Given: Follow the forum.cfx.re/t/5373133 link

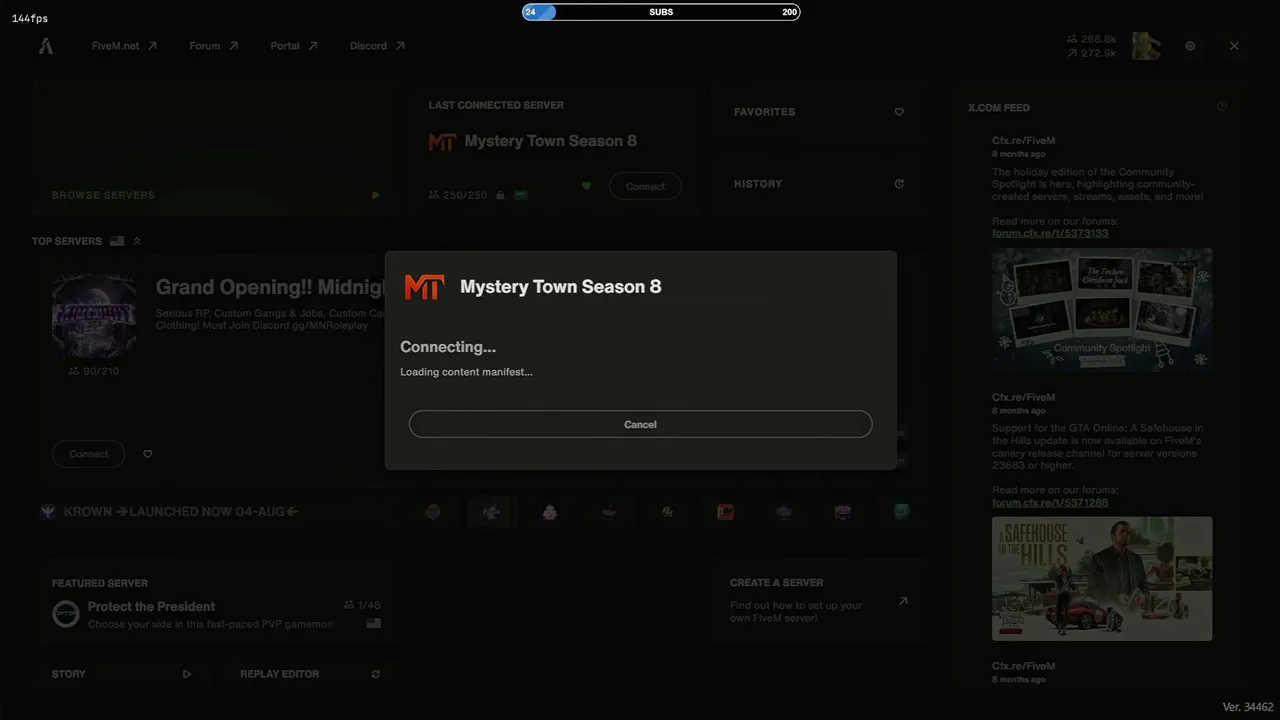Looking at the screenshot, I should coord(1050,233).
